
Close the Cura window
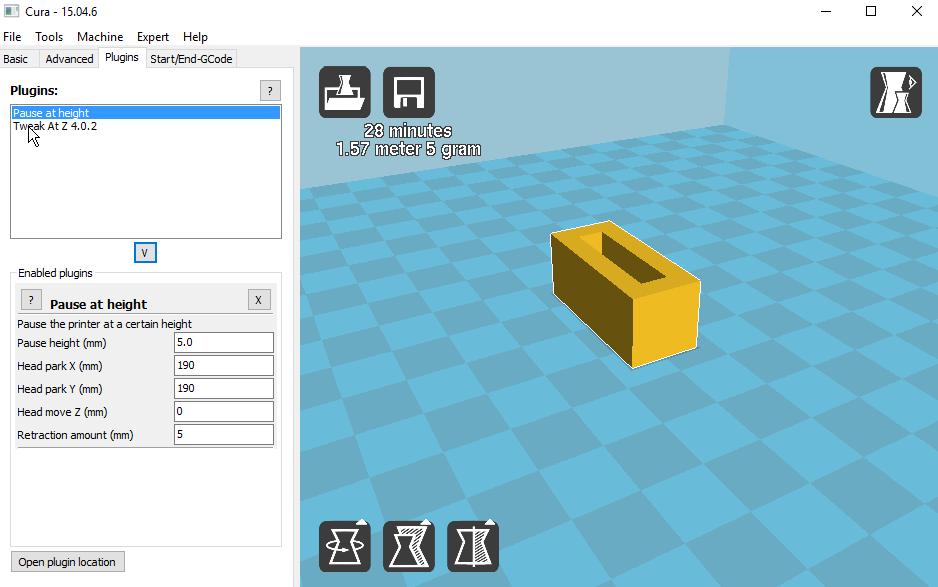click(x=916, y=11)
